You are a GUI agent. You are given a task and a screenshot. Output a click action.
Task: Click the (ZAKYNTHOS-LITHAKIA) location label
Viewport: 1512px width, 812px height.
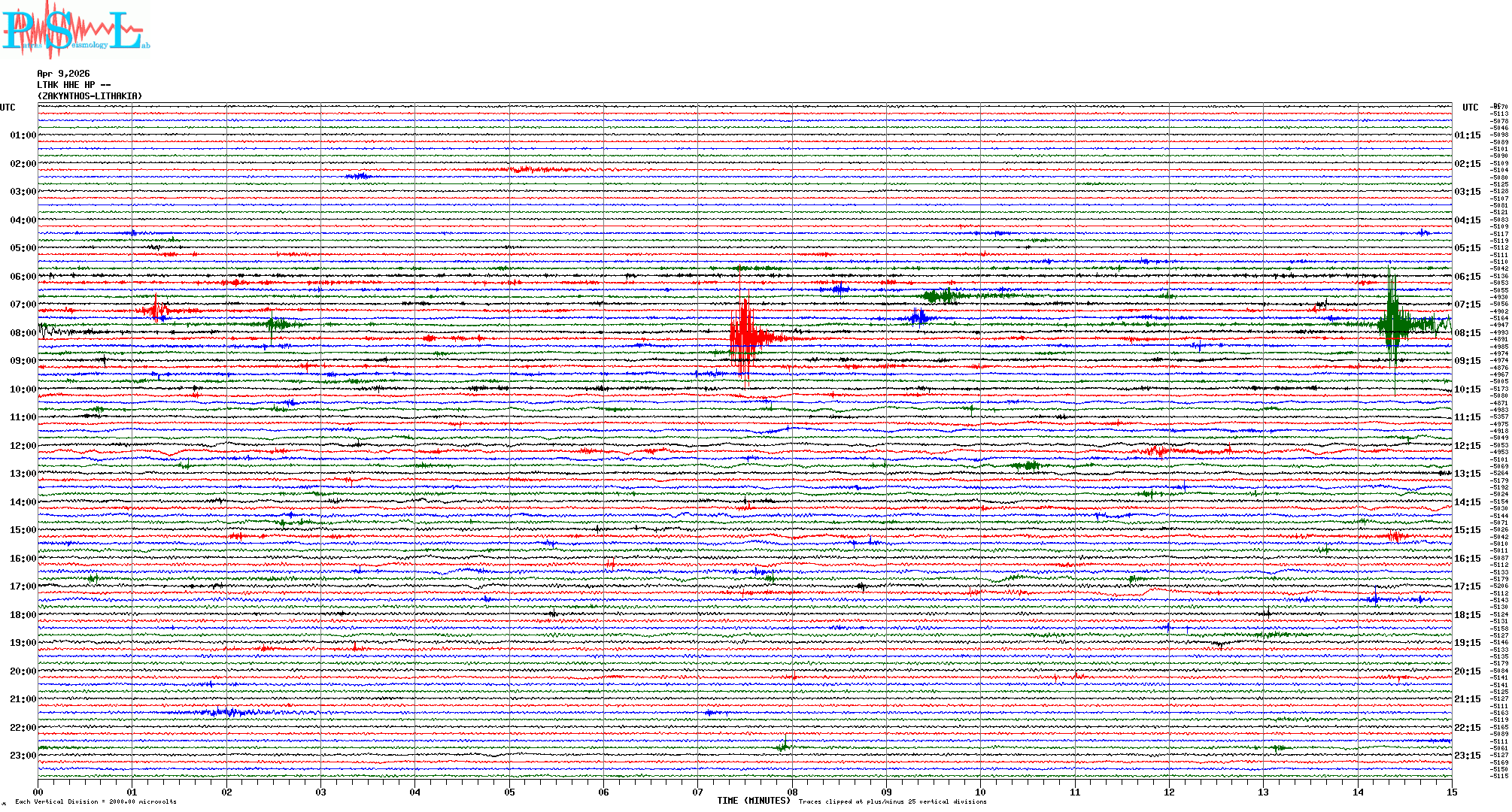(x=90, y=96)
